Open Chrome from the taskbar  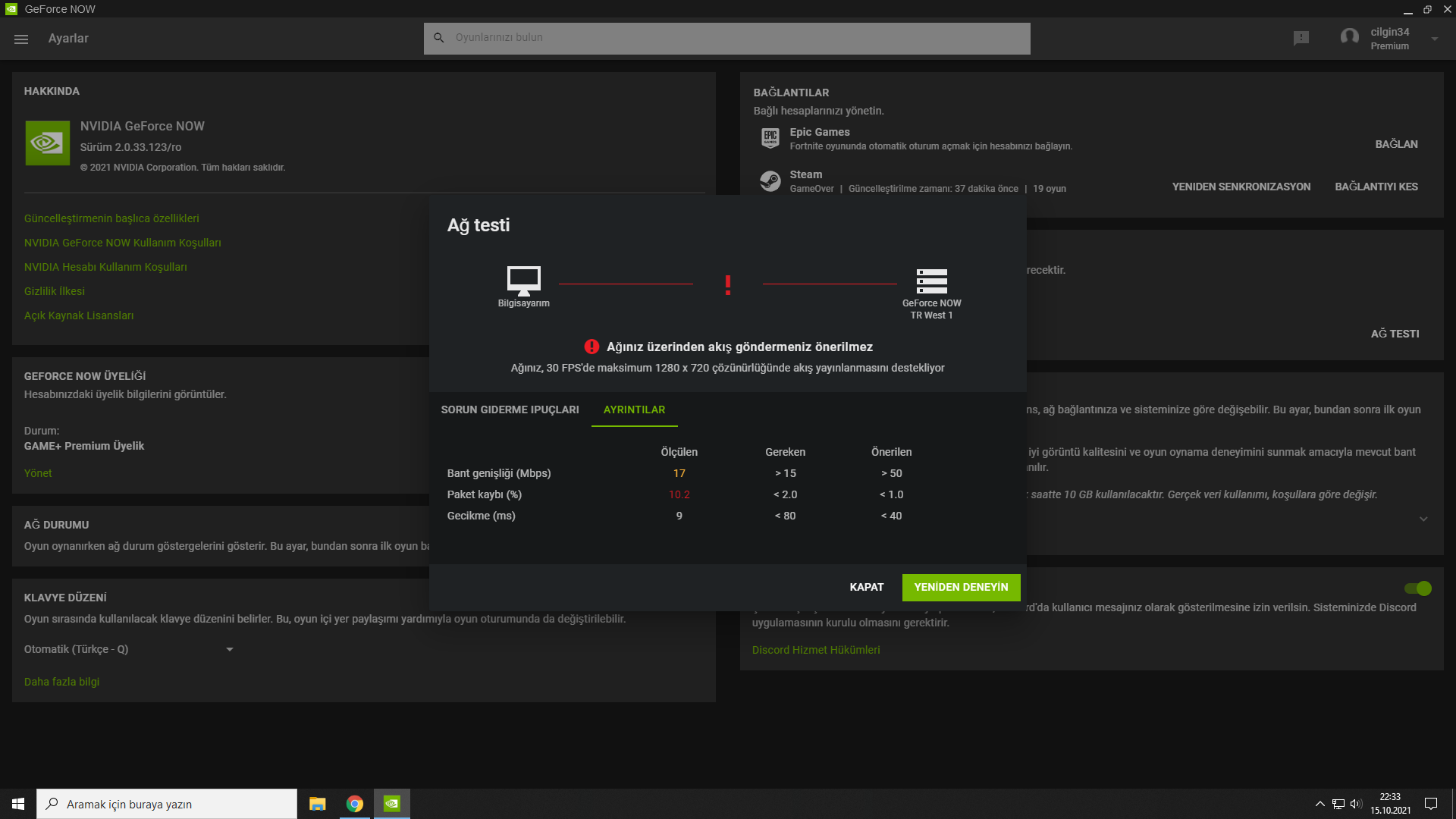[354, 804]
